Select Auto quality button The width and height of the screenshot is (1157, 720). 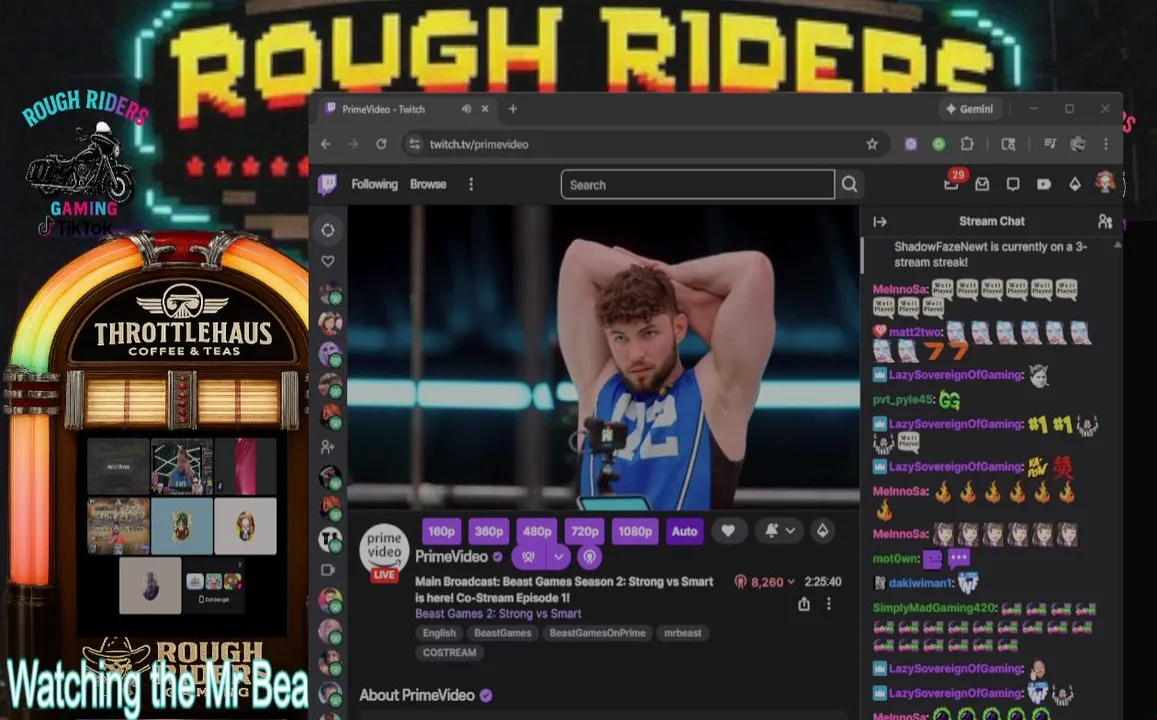684,531
